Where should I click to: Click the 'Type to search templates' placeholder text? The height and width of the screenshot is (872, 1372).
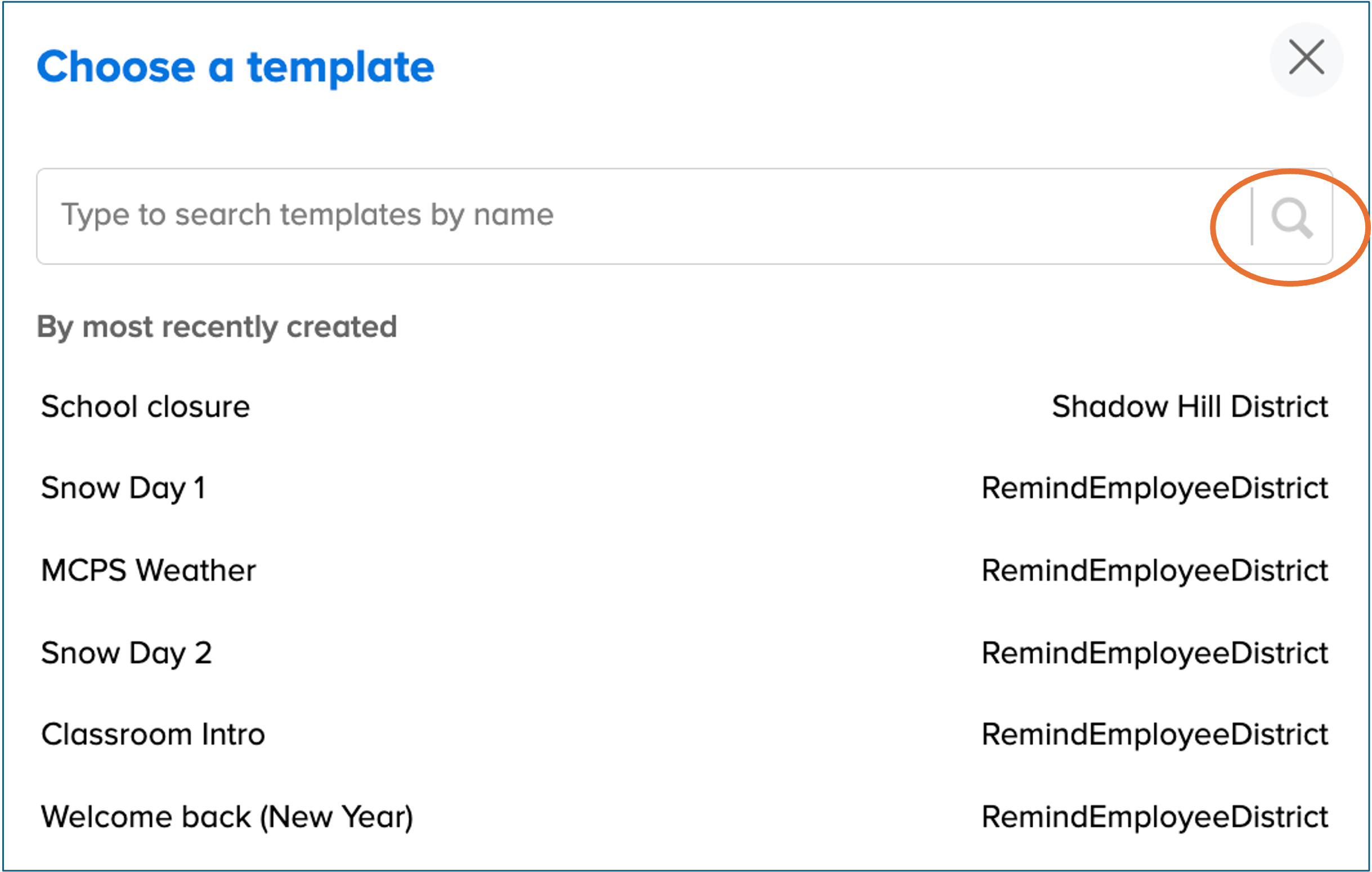307,215
